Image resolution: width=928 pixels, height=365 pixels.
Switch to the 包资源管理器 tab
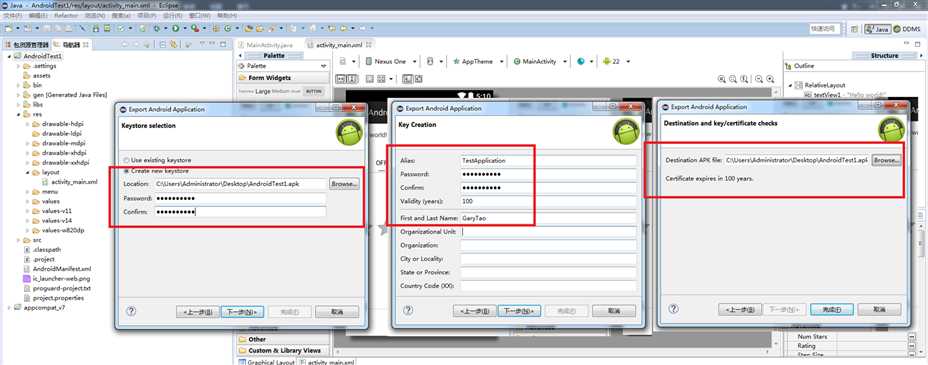pos(27,44)
